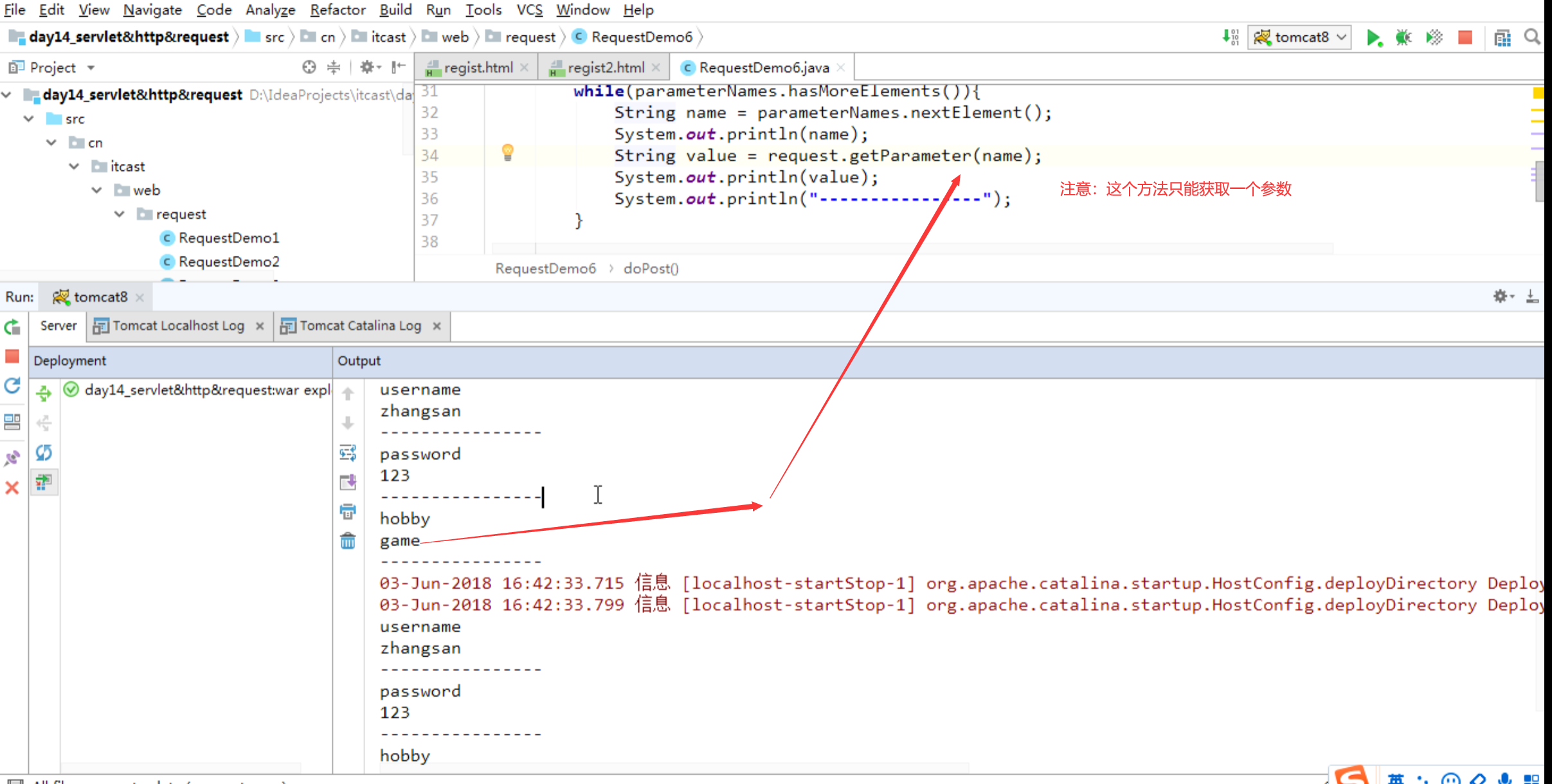Click yellow warning marker in editor stripe

(x=1537, y=94)
